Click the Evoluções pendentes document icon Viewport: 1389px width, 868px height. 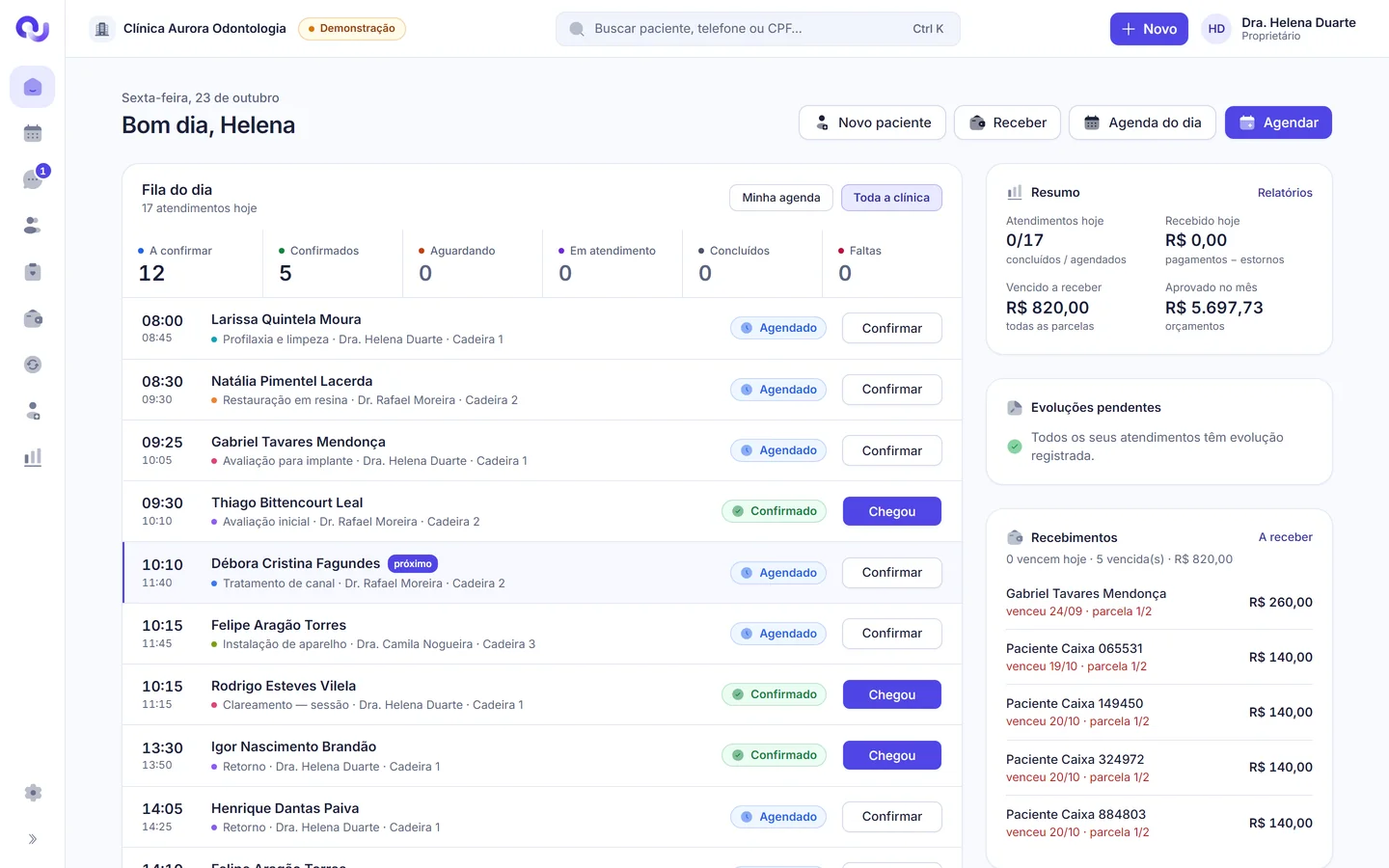(x=1015, y=408)
